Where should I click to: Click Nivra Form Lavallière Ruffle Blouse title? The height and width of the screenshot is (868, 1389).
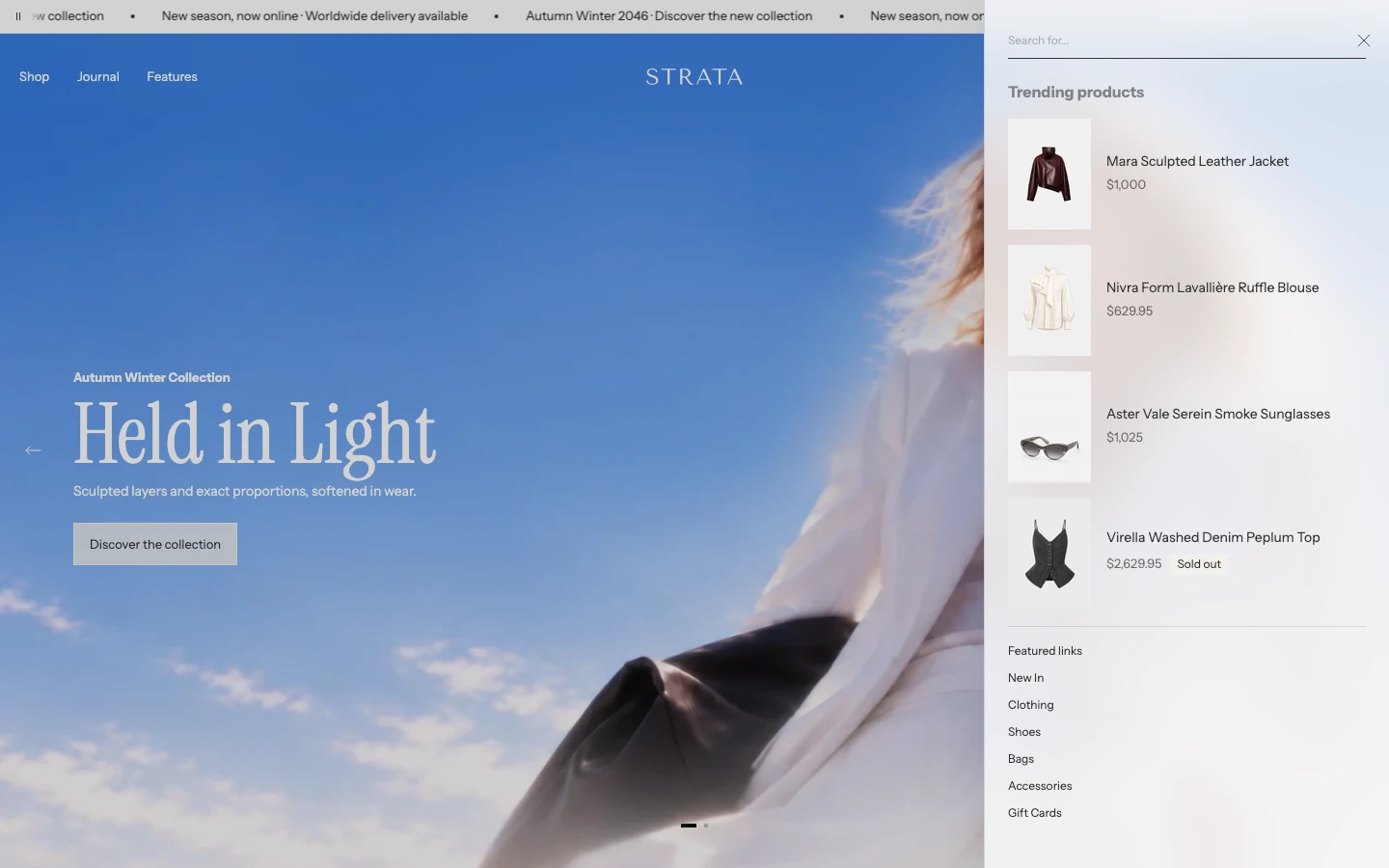point(1212,287)
